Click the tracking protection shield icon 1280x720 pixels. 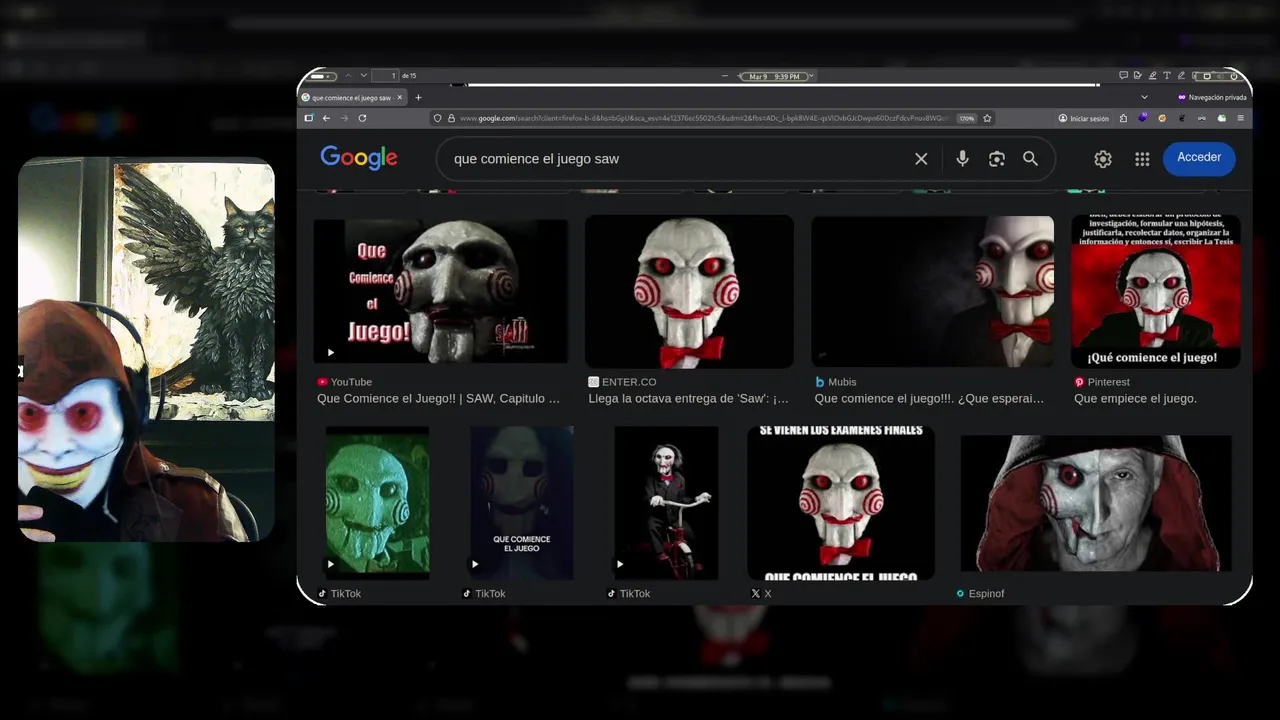[437, 118]
